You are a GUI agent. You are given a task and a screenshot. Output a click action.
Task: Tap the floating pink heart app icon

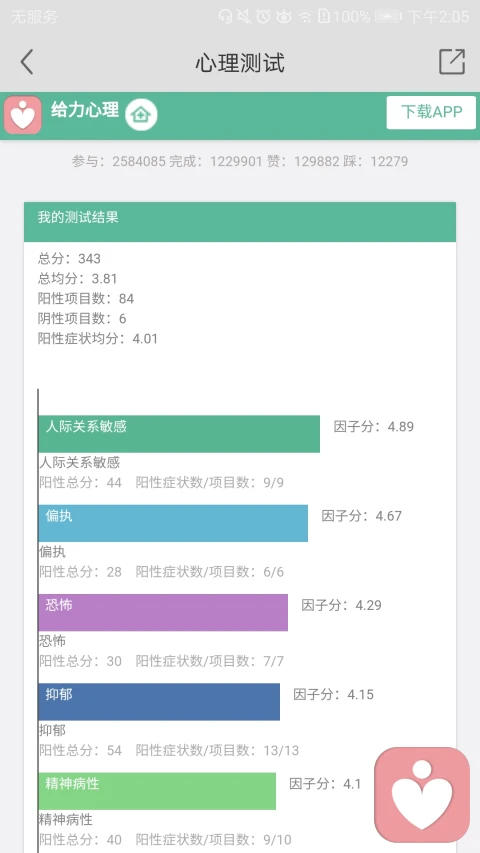422,795
